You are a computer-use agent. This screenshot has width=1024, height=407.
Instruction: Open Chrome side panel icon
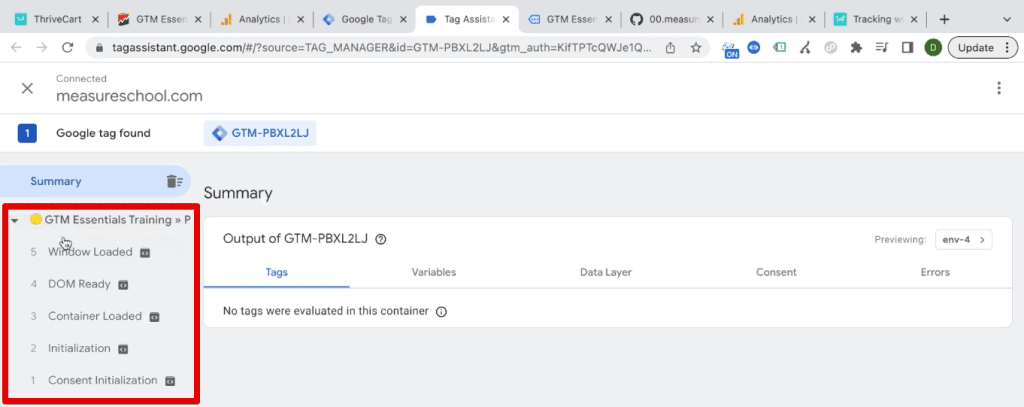[907, 48]
